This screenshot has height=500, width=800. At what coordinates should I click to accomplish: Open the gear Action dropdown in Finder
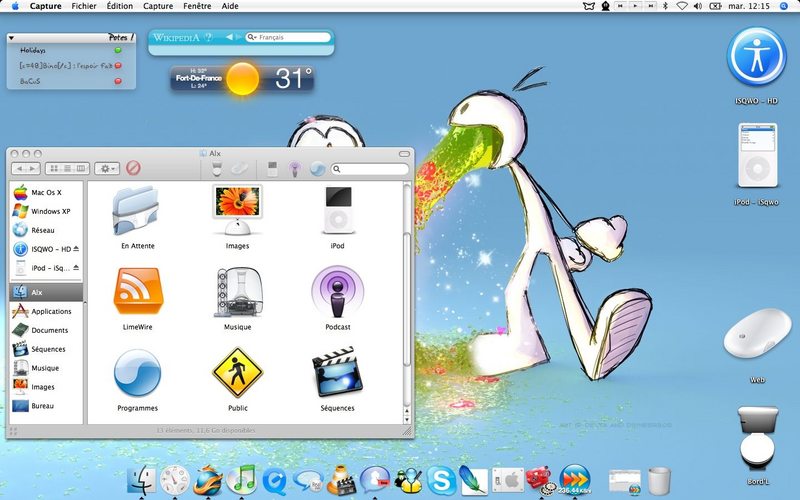click(x=107, y=168)
